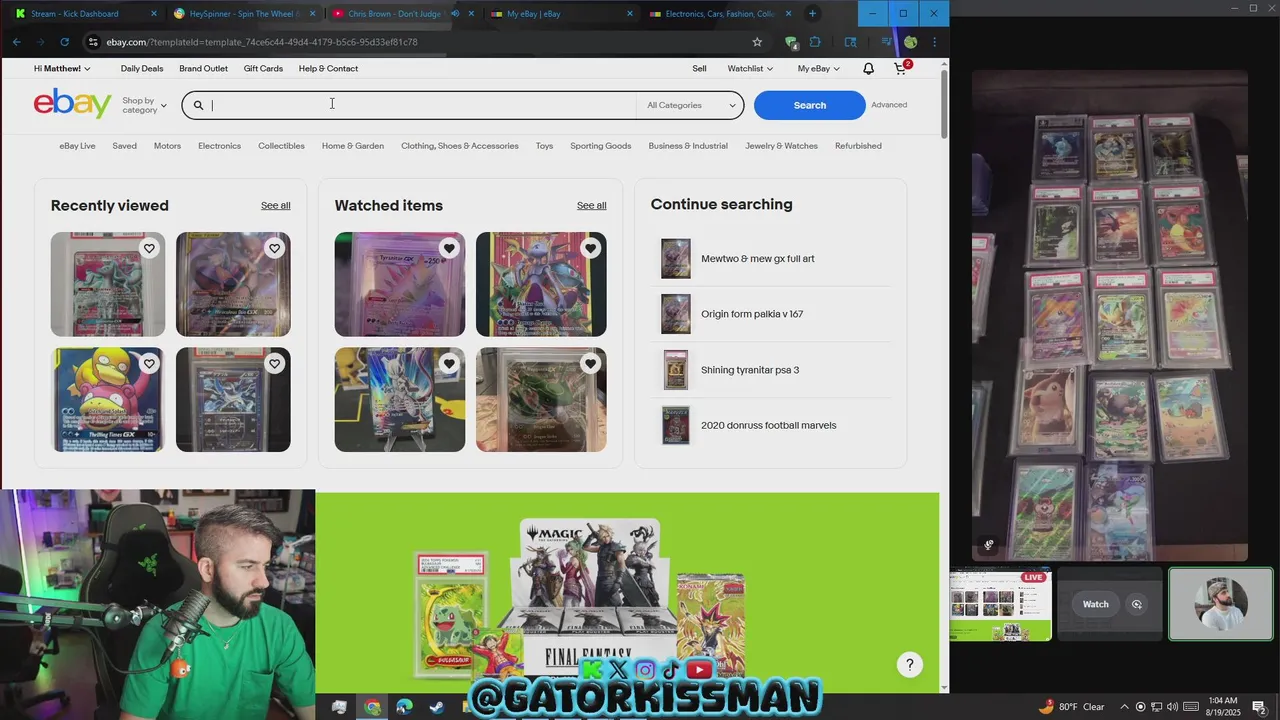Click the eBay logo
1280x720 pixels.
click(x=72, y=103)
